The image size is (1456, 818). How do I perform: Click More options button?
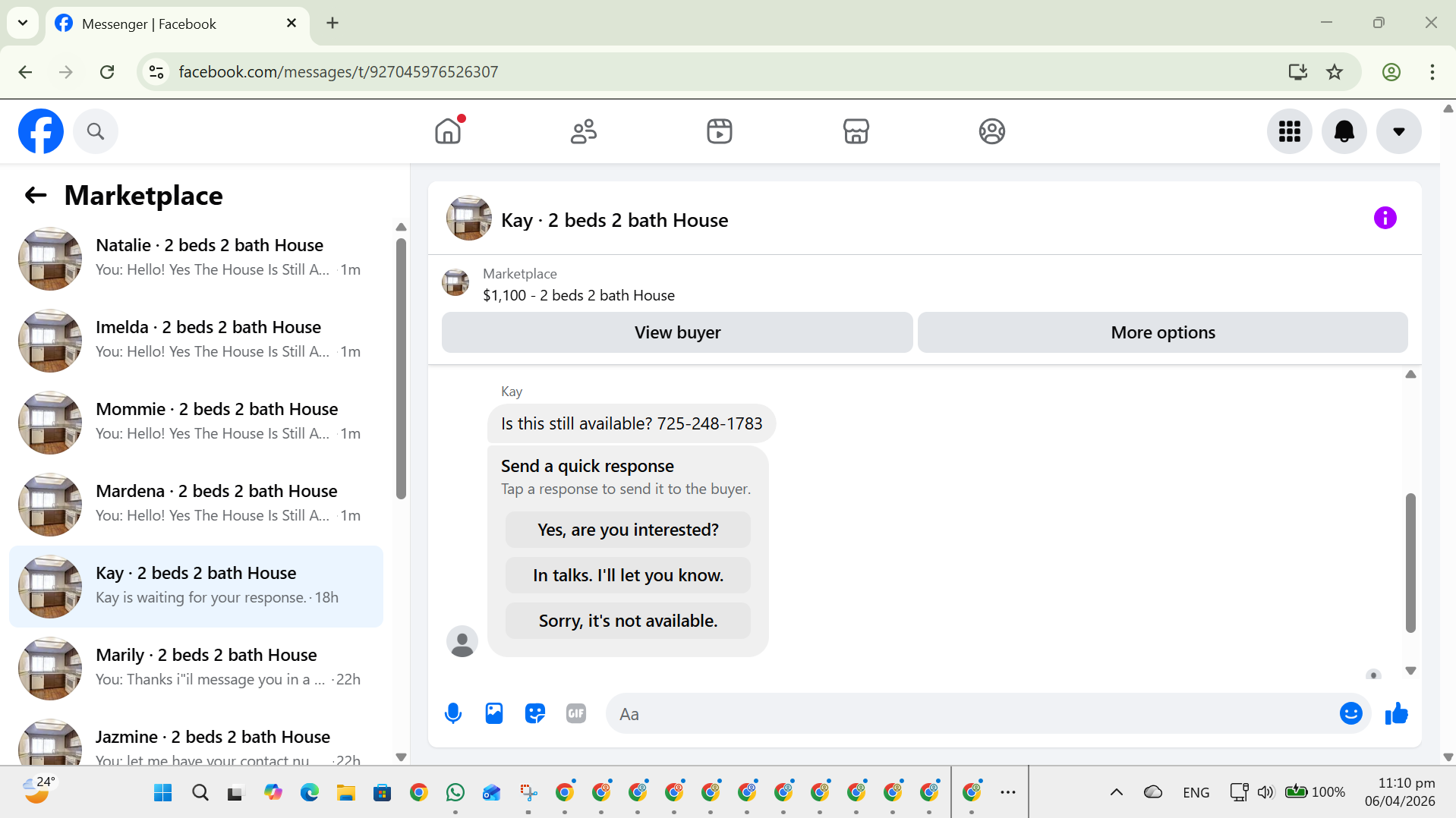tap(1163, 332)
